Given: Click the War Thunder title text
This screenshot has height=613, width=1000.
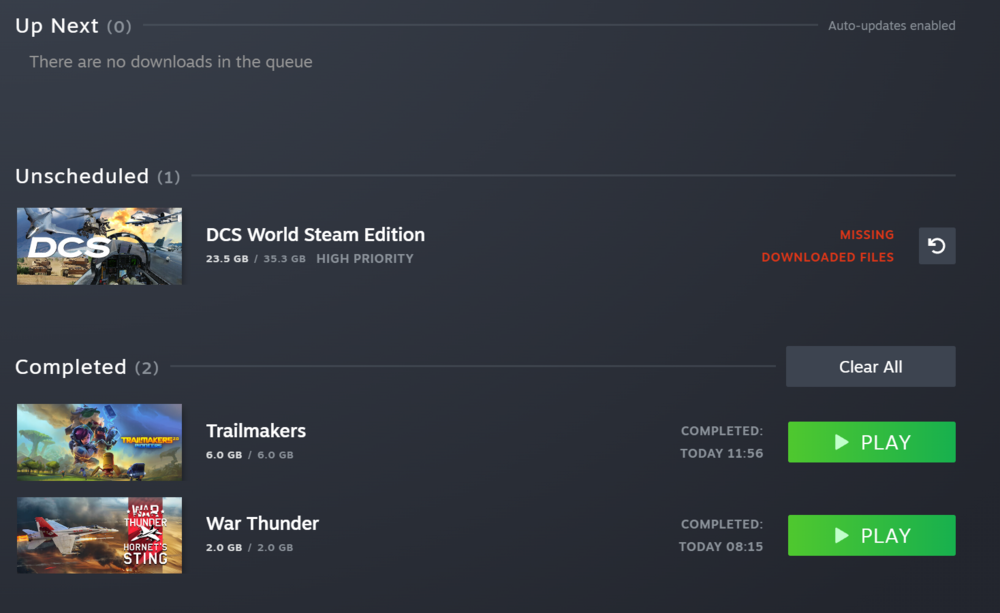Looking at the screenshot, I should pos(262,524).
